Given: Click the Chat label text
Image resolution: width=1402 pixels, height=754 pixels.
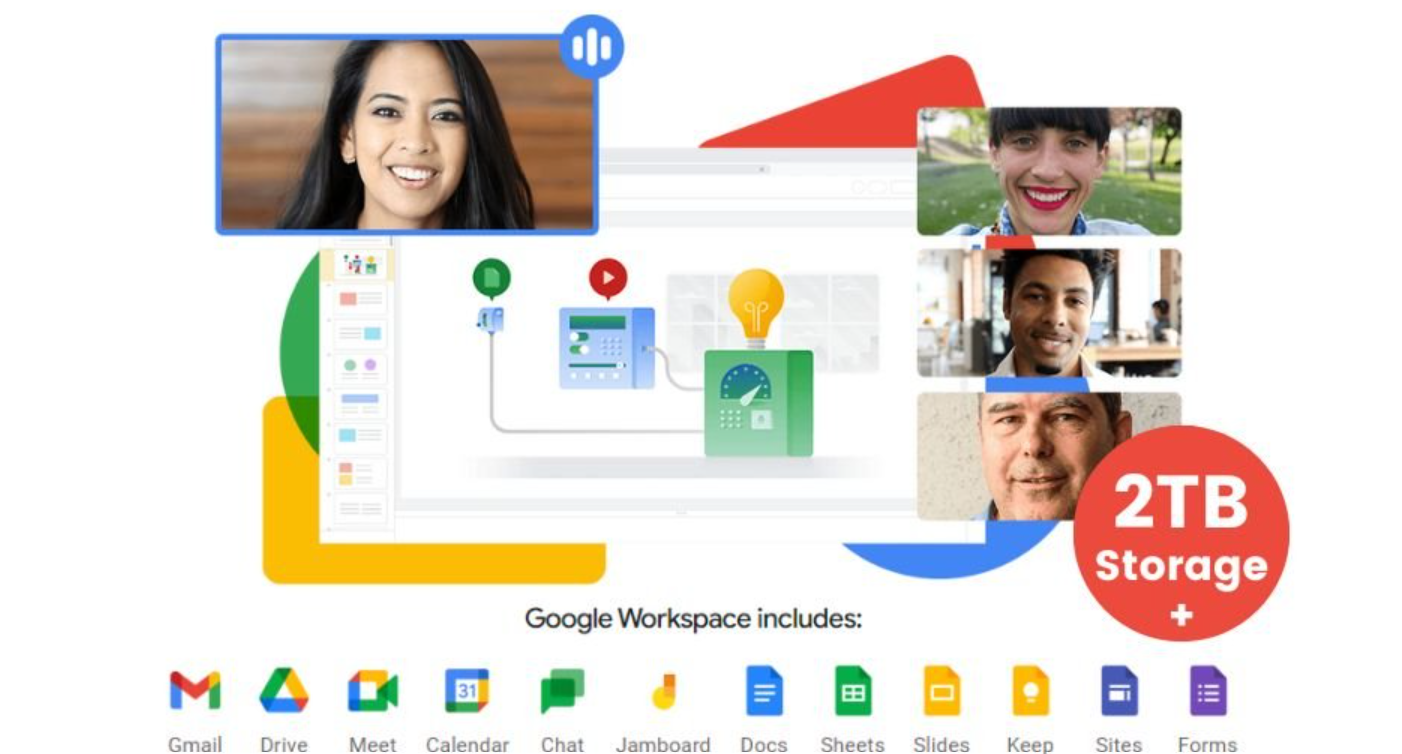Looking at the screenshot, I should 562,744.
